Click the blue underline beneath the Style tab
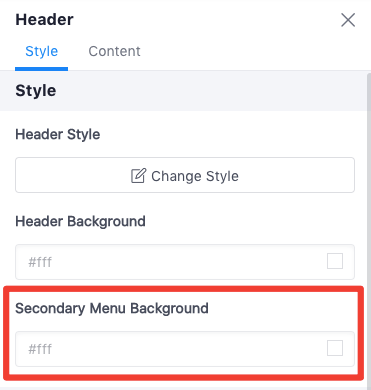The width and height of the screenshot is (371, 390). pyautogui.click(x=41, y=69)
